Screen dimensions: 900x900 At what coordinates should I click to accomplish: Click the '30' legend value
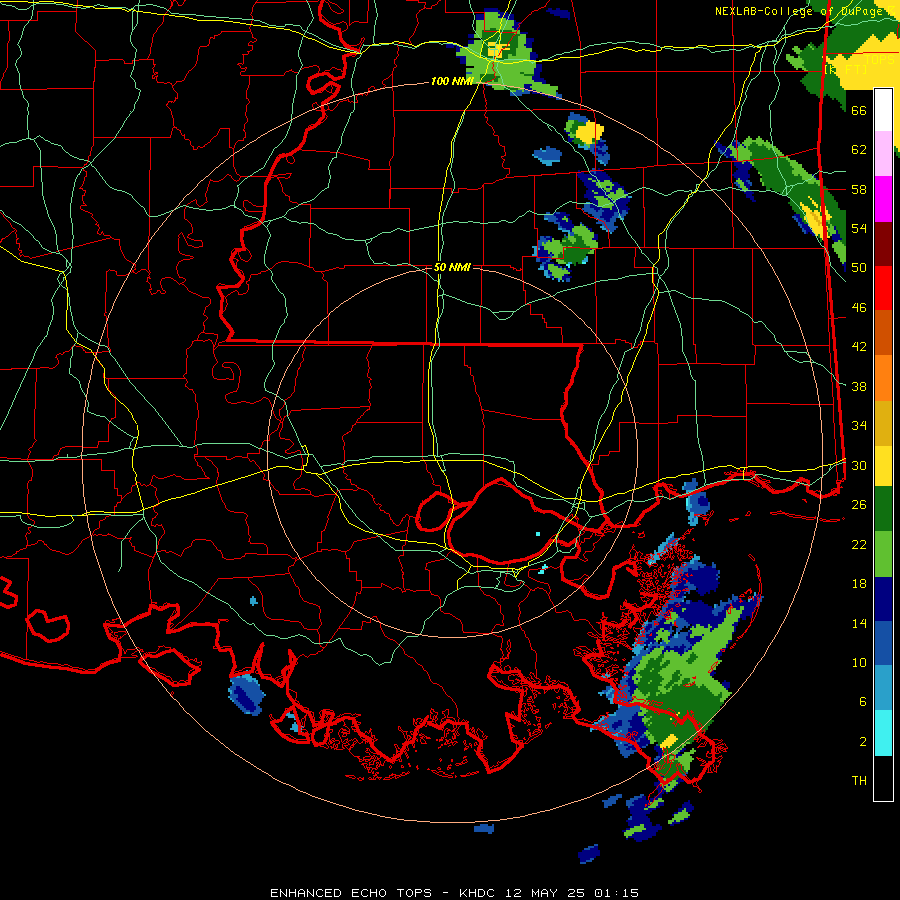(859, 465)
